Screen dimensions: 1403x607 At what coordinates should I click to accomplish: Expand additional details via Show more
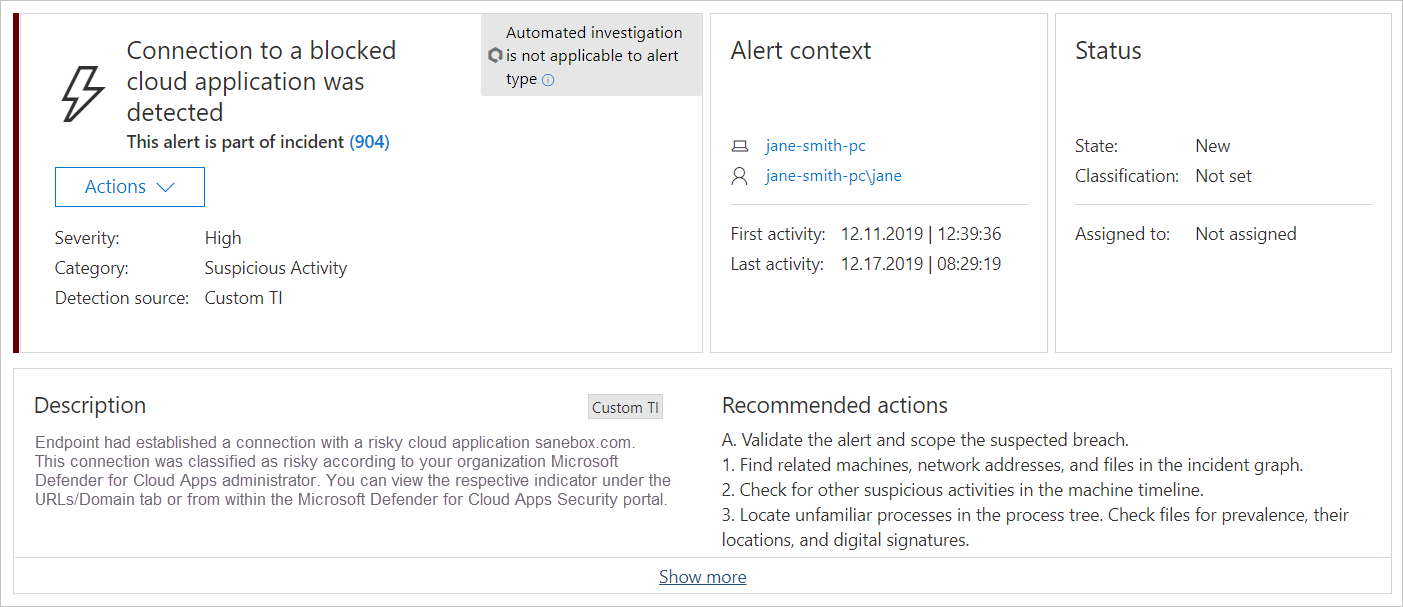click(x=702, y=576)
